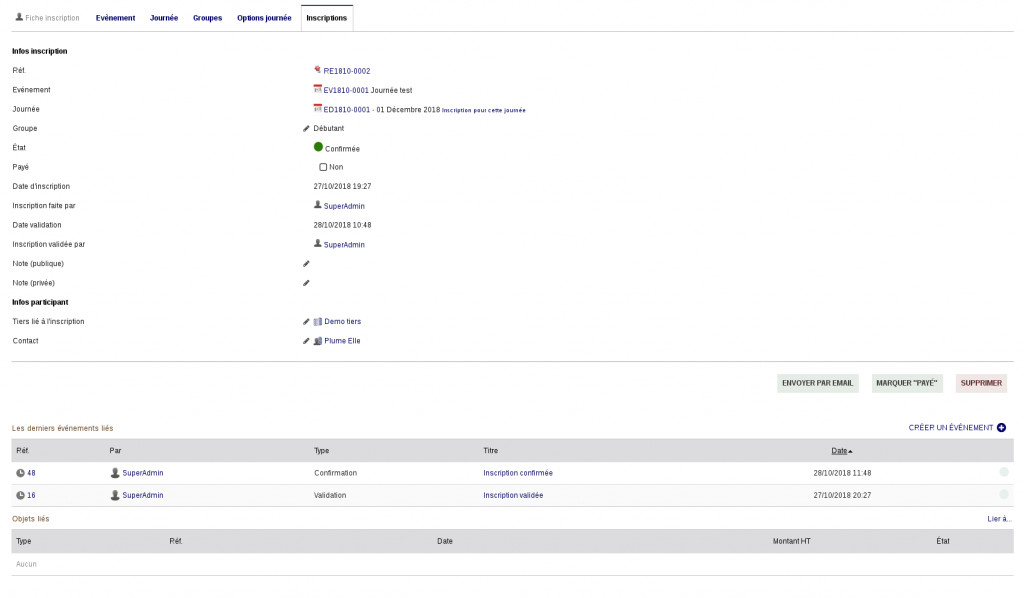The image size is (1024, 598).
Task: Click status dot on 'Inscription validée' row
Action: pos(1004,494)
